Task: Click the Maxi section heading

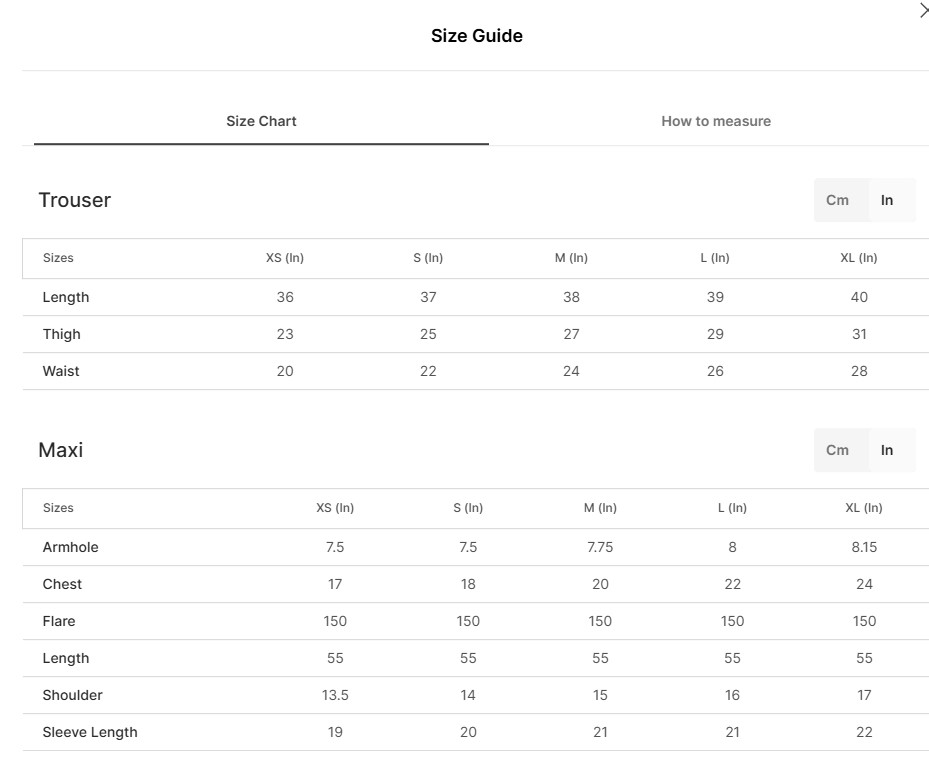Action: click(60, 450)
